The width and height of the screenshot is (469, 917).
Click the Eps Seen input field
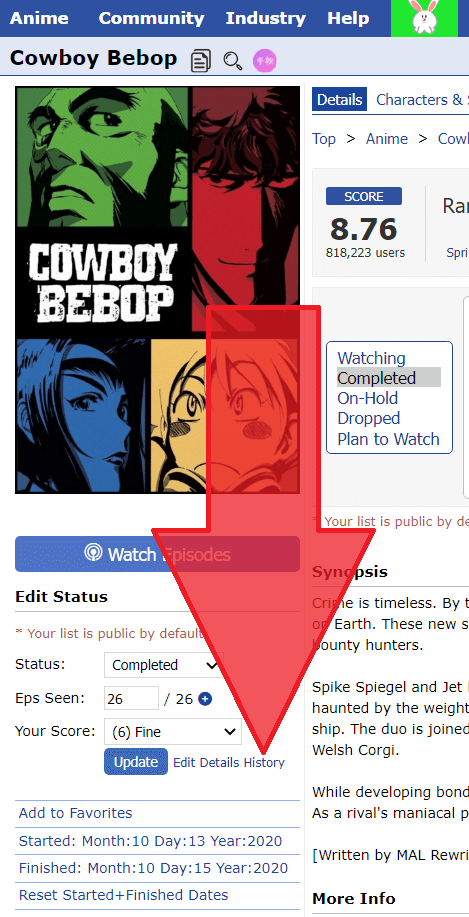(x=132, y=698)
